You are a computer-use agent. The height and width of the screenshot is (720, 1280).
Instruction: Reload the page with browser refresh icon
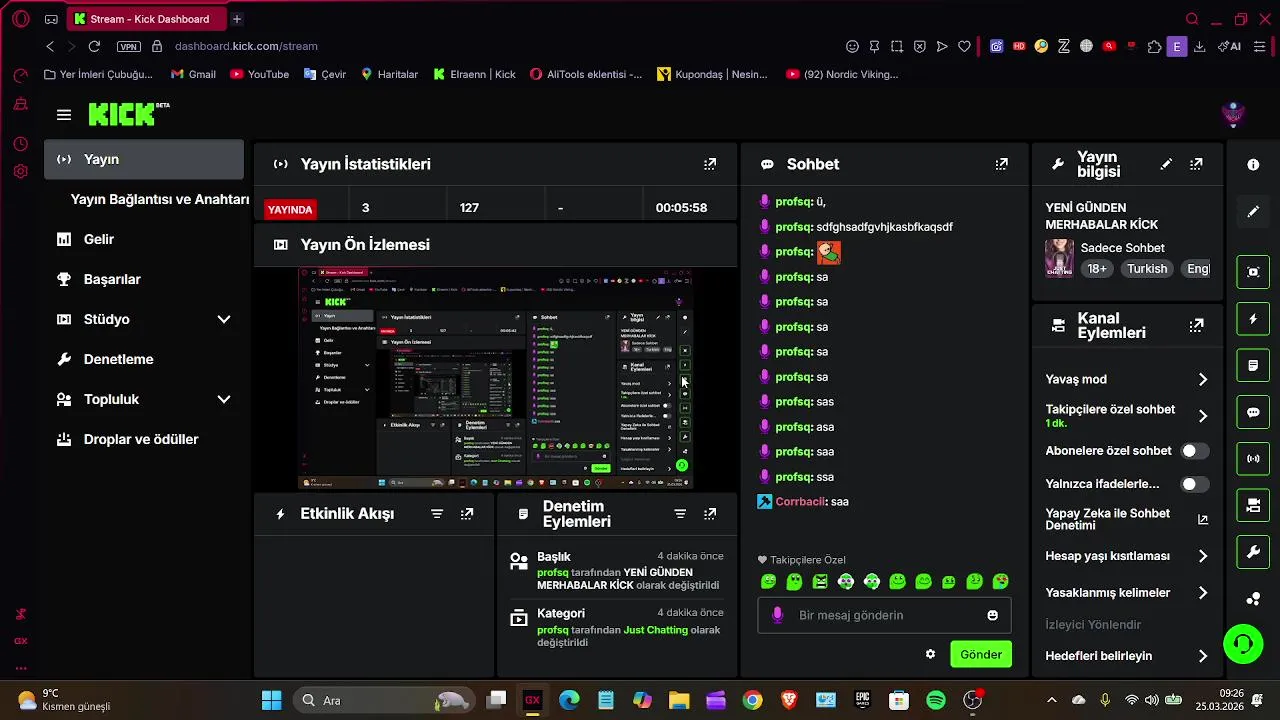click(94, 46)
